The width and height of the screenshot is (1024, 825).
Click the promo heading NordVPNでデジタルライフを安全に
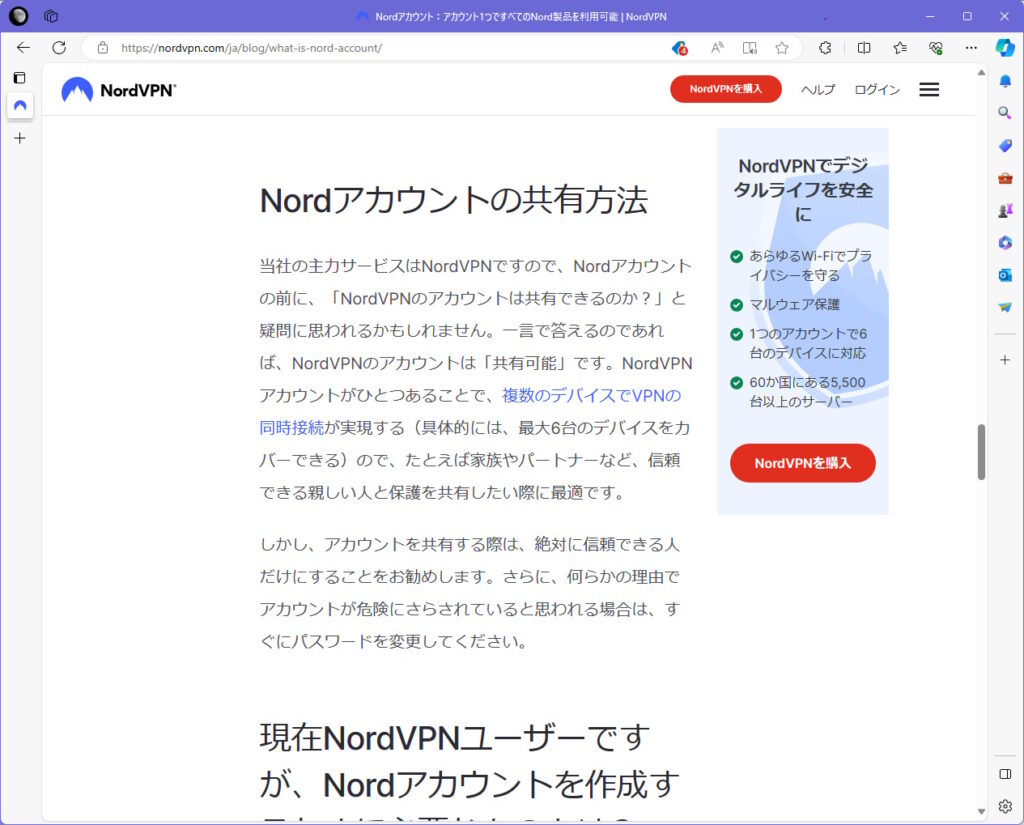[x=803, y=189]
